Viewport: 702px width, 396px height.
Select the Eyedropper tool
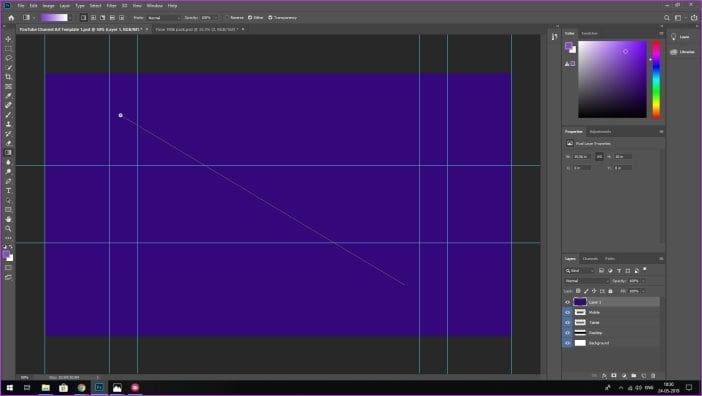[8, 96]
